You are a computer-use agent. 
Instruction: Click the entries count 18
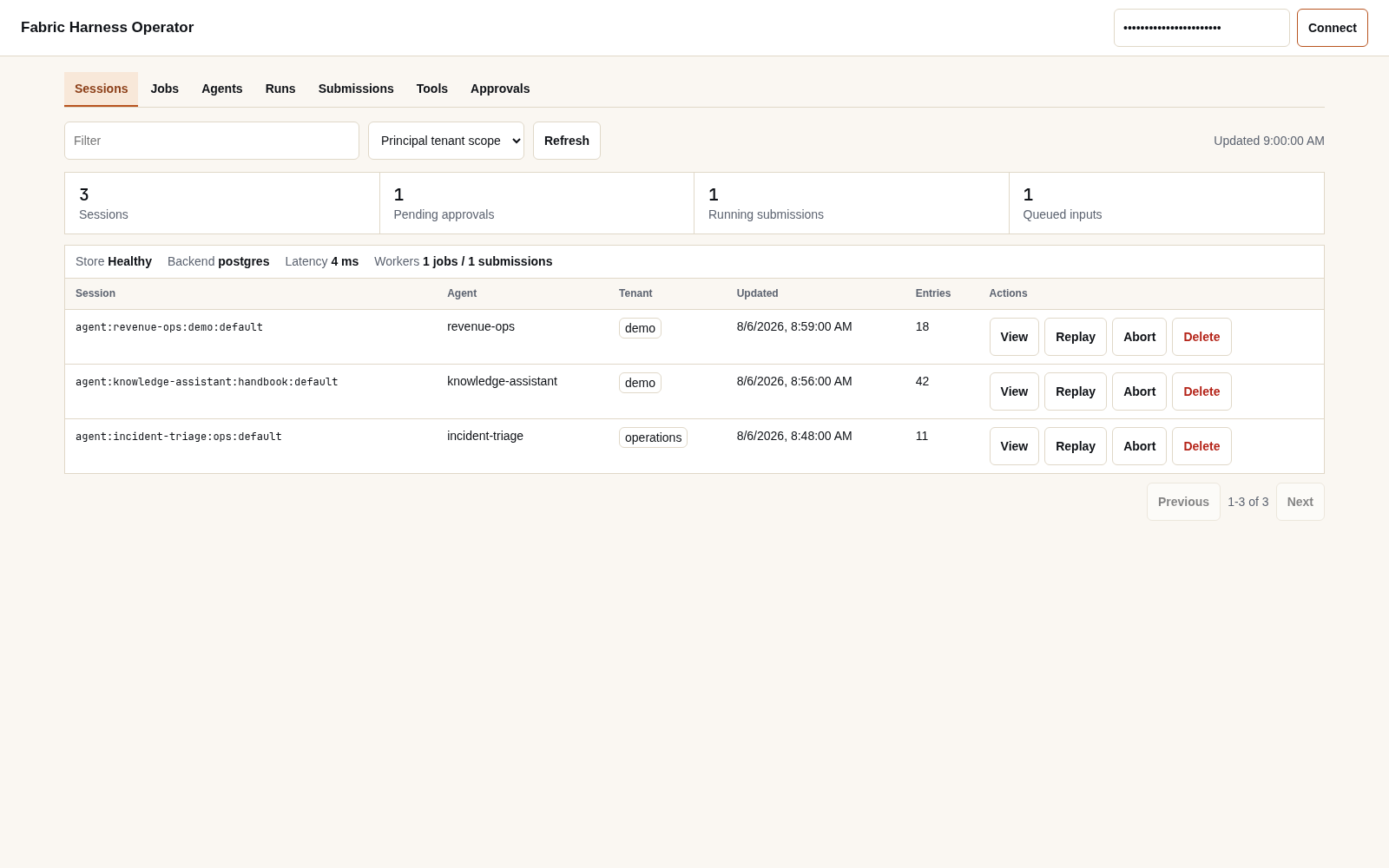(922, 326)
